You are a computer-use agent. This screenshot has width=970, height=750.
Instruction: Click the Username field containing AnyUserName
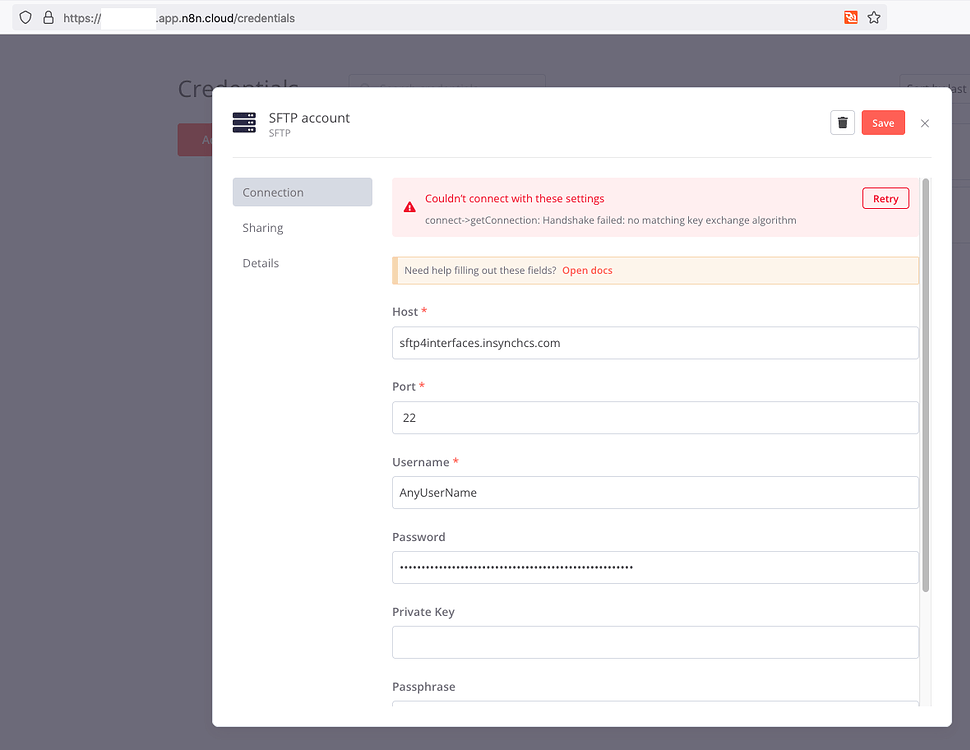(655, 492)
